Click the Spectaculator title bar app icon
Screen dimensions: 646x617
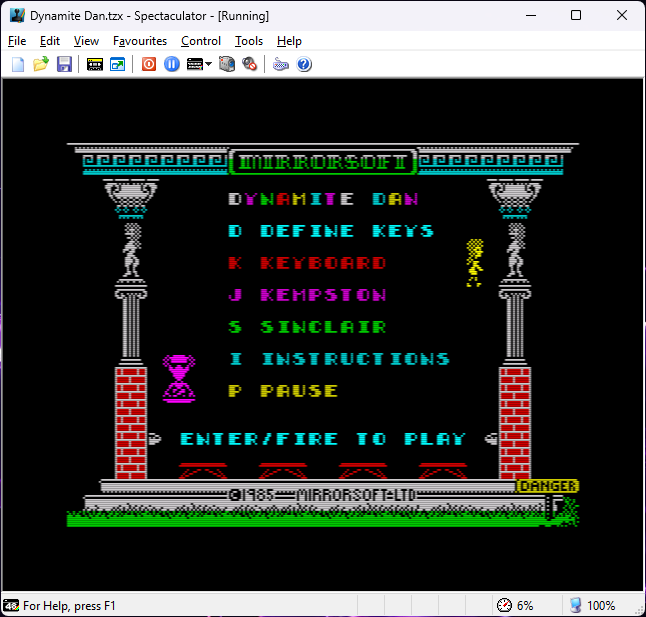point(17,16)
